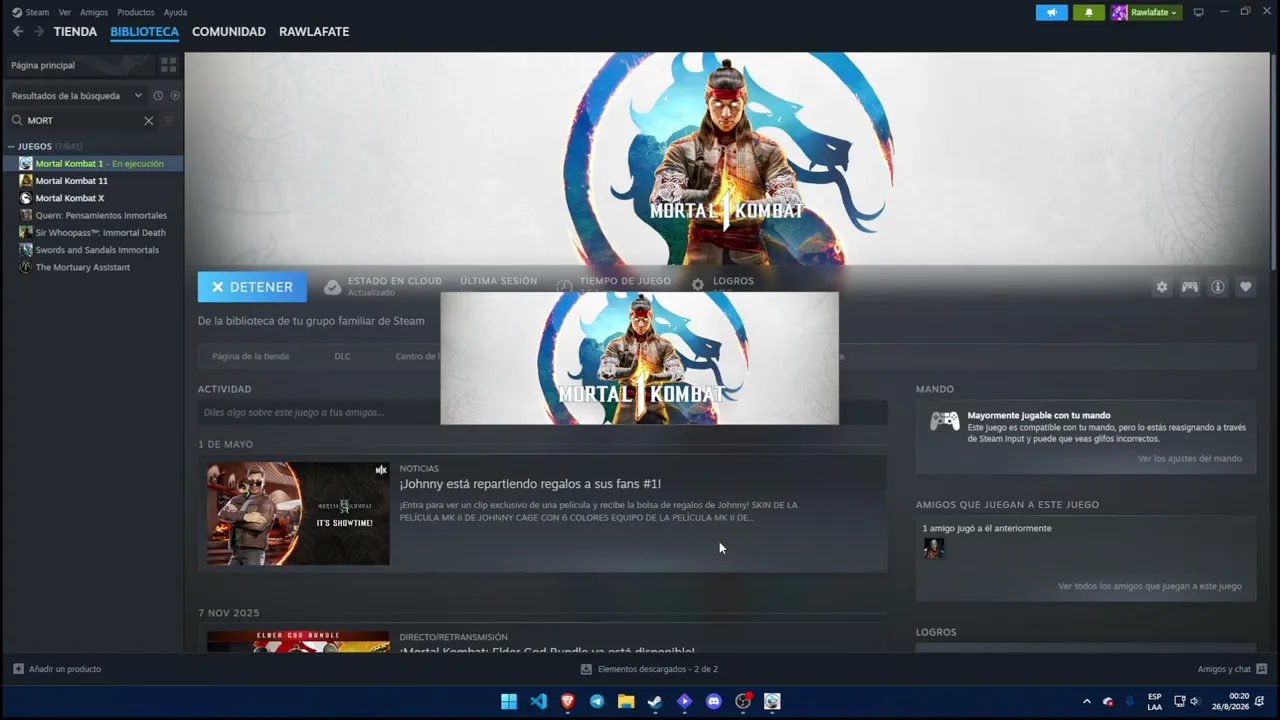Show hidden system tray icons
The image size is (1280, 720).
point(1087,701)
